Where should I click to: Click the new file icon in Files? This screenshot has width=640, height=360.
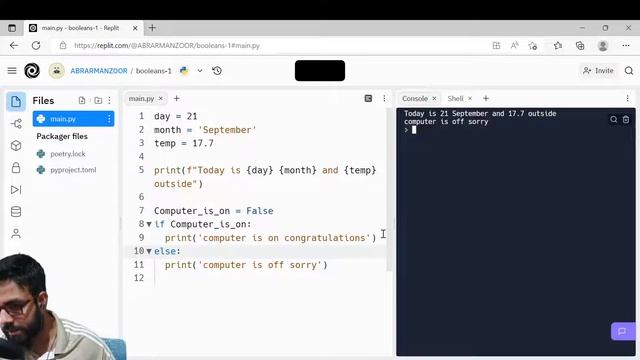82,100
